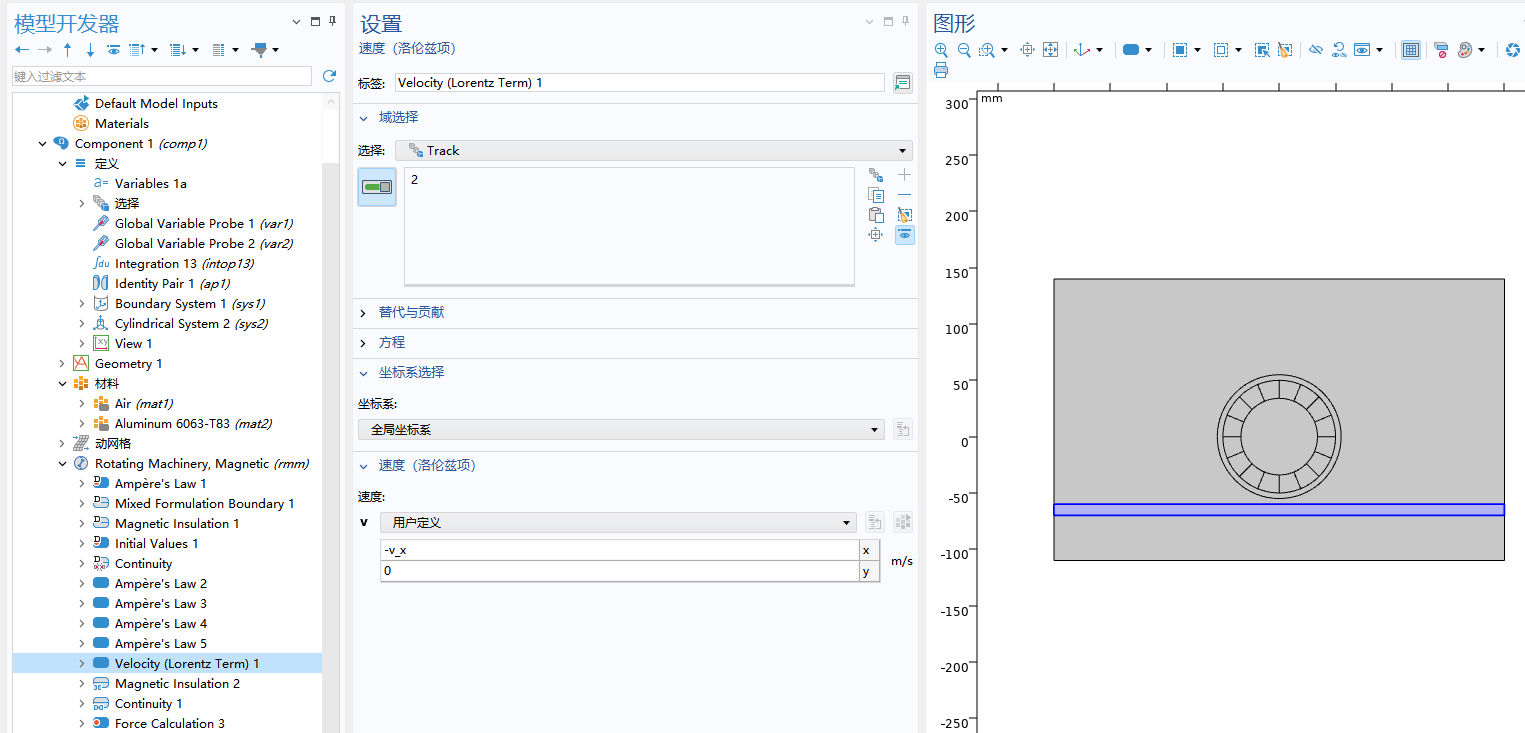Zoom to the current domain selection
Screen dimensions: 1525x733
coord(876,235)
